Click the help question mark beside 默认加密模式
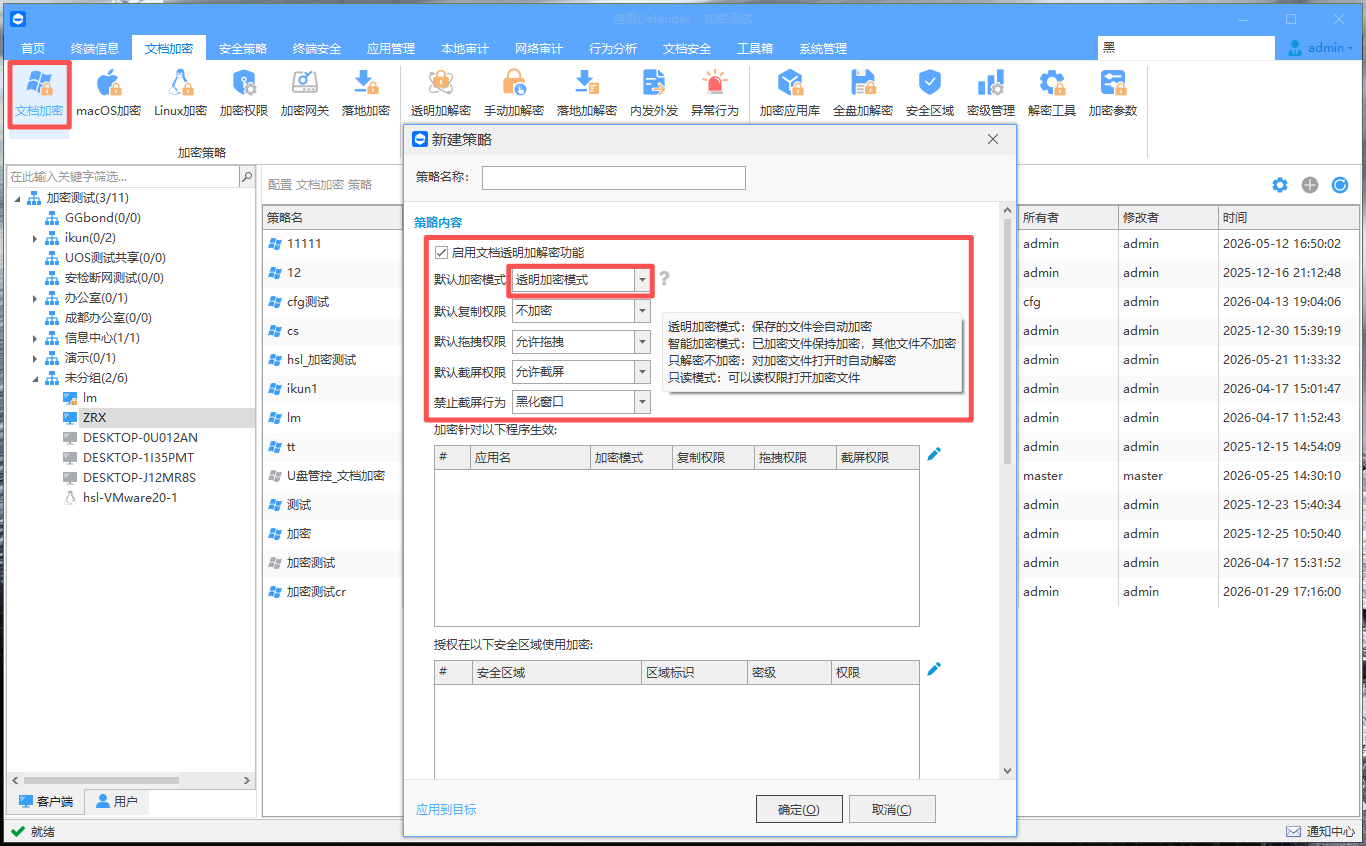This screenshot has height=846, width=1366. 663,279
